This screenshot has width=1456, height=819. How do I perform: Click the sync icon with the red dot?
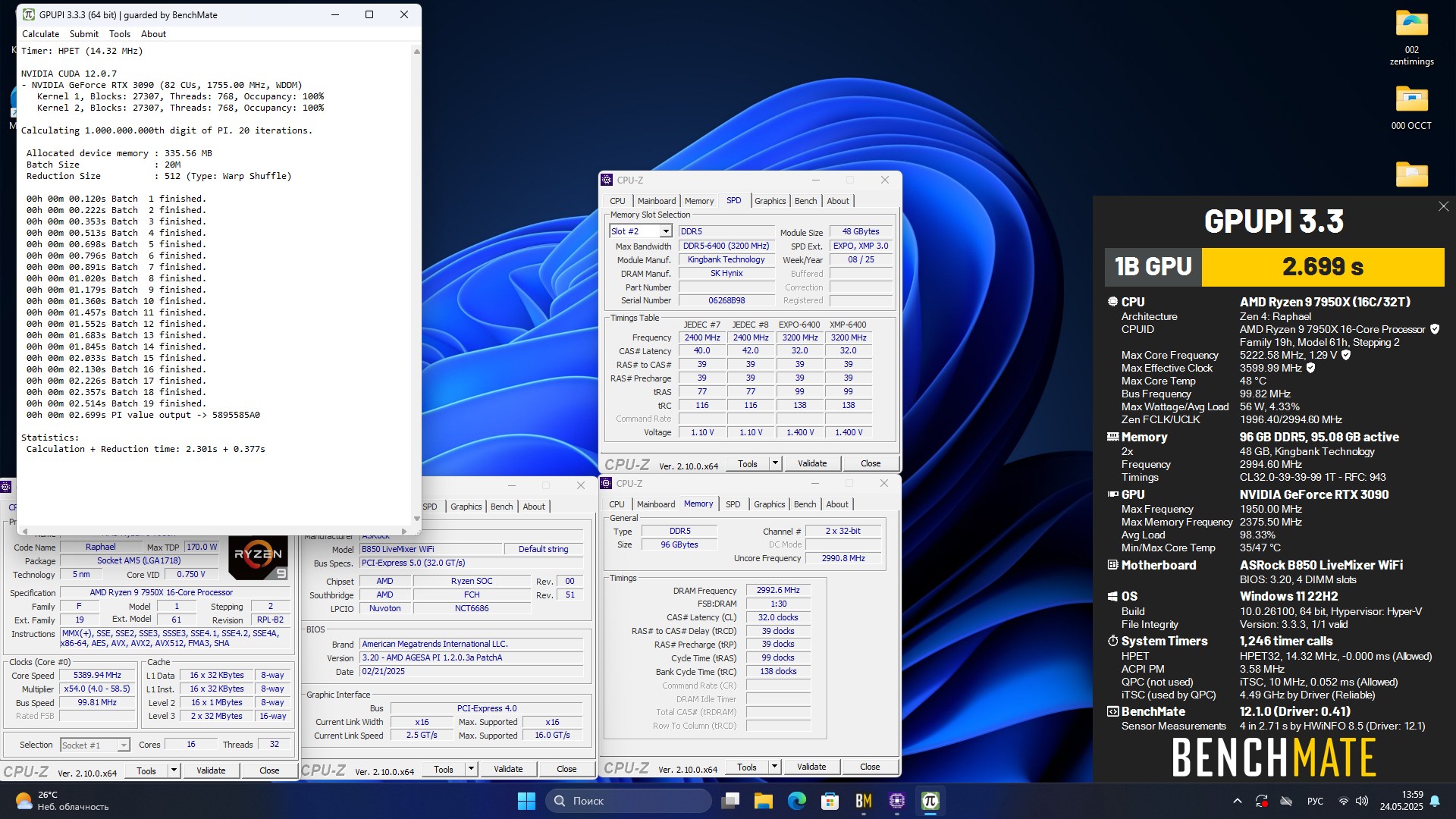pyautogui.click(x=1262, y=801)
